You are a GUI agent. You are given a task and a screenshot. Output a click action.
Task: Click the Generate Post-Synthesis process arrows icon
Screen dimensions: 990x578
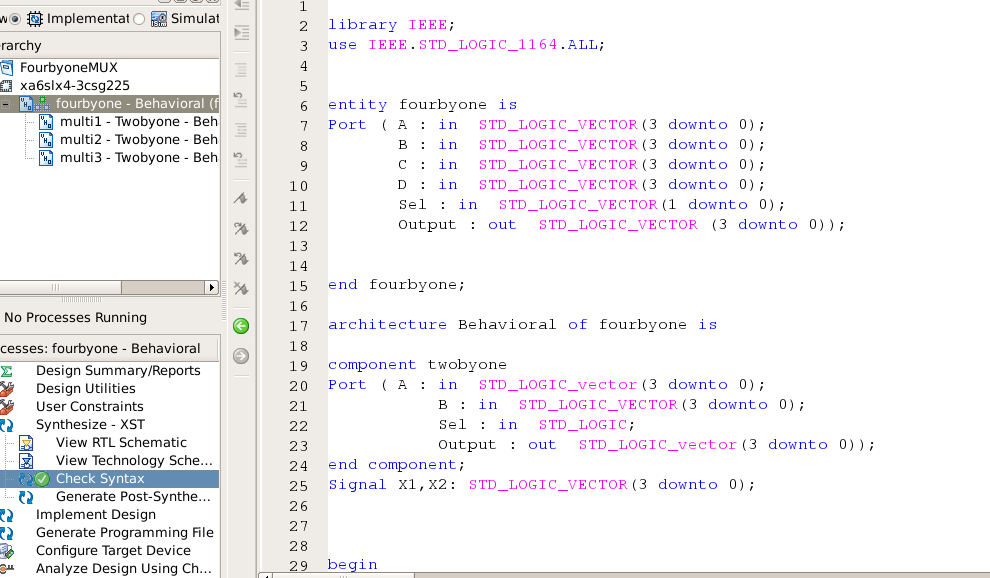pyautogui.click(x=26, y=497)
